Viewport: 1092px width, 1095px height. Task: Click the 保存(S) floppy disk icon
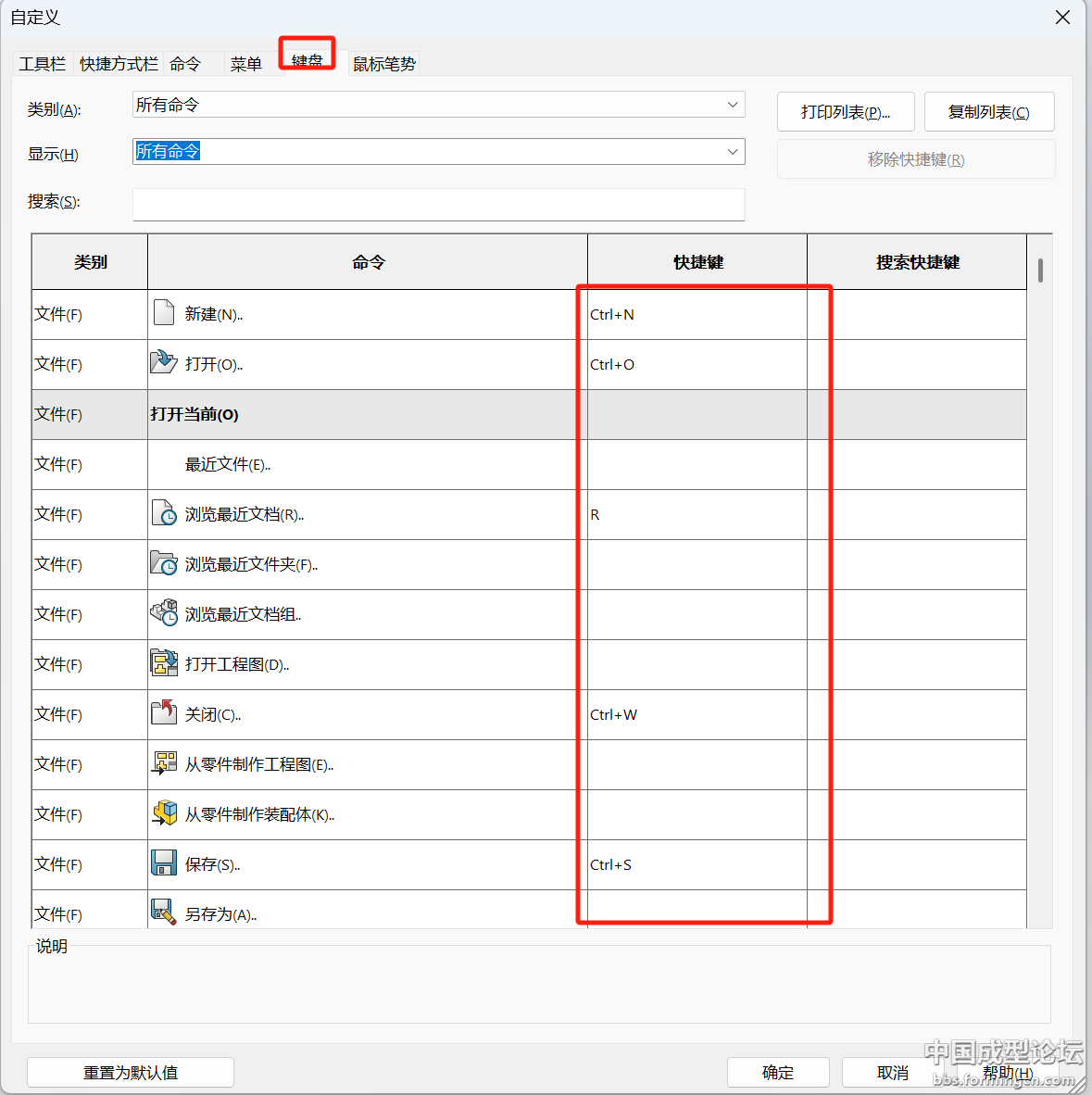(164, 862)
